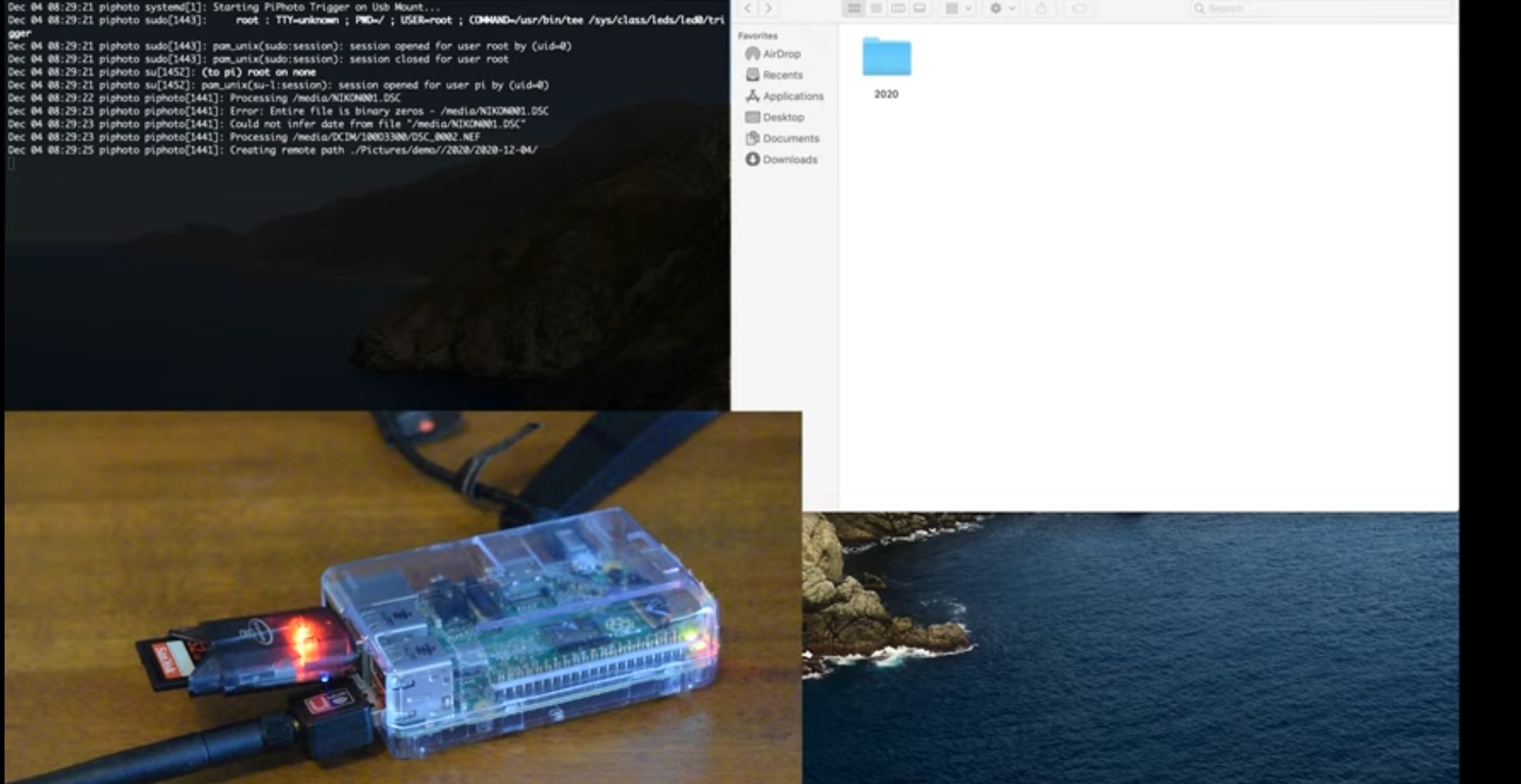The height and width of the screenshot is (784, 1521).
Task: Select the icon view in Finder toolbar
Action: click(853, 8)
